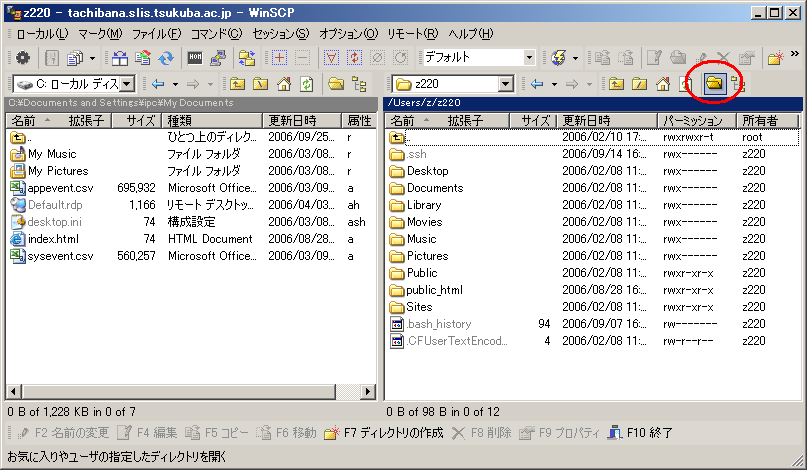Open Preferences via the gear icon

click(x=23, y=58)
